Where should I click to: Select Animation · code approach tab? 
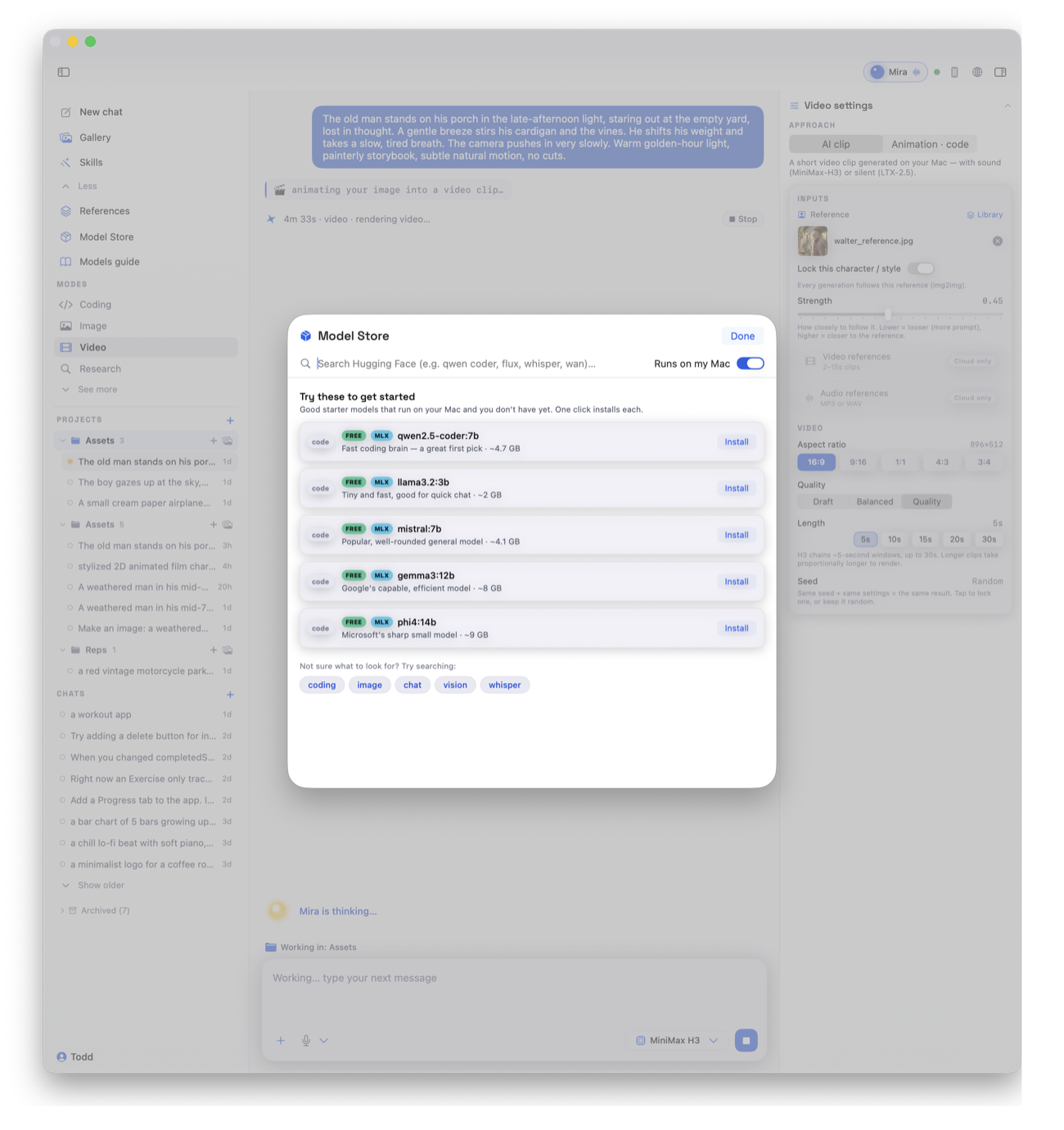pyautogui.click(x=930, y=144)
